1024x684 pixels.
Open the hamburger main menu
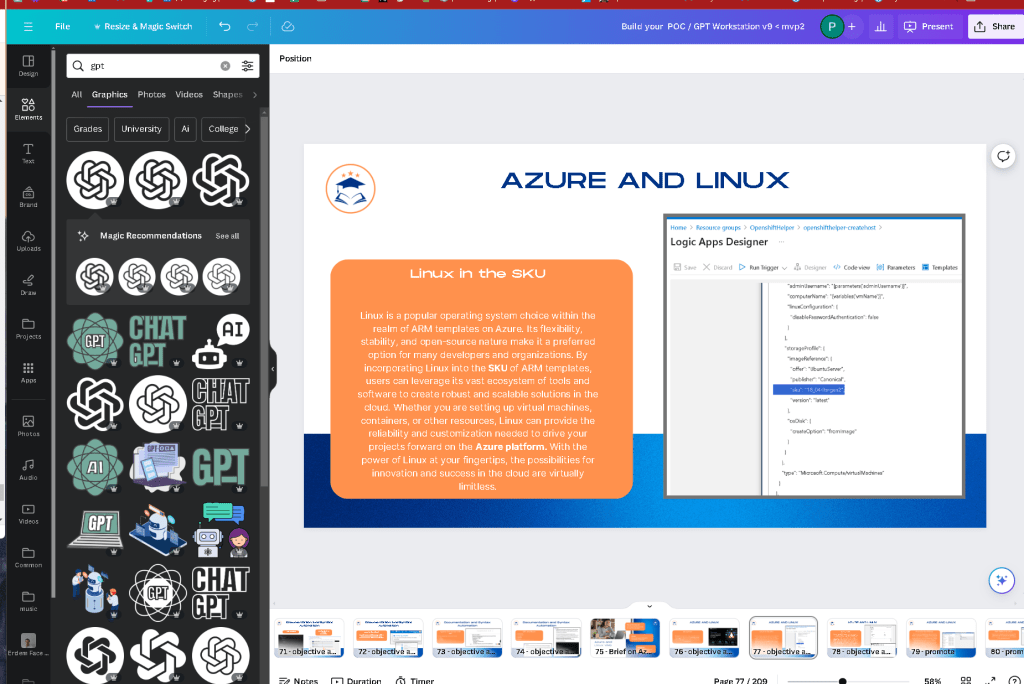pos(28,27)
